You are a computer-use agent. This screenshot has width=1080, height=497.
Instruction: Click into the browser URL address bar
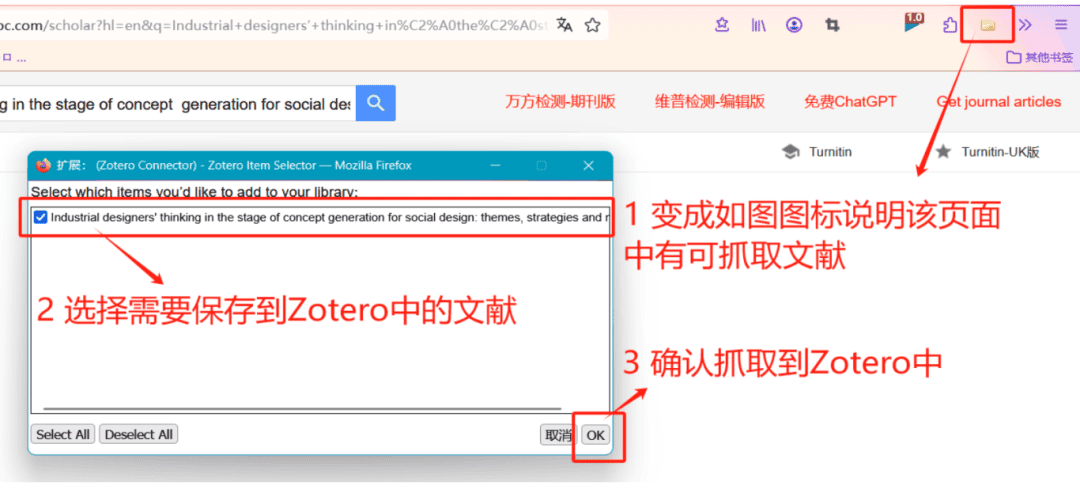276,25
